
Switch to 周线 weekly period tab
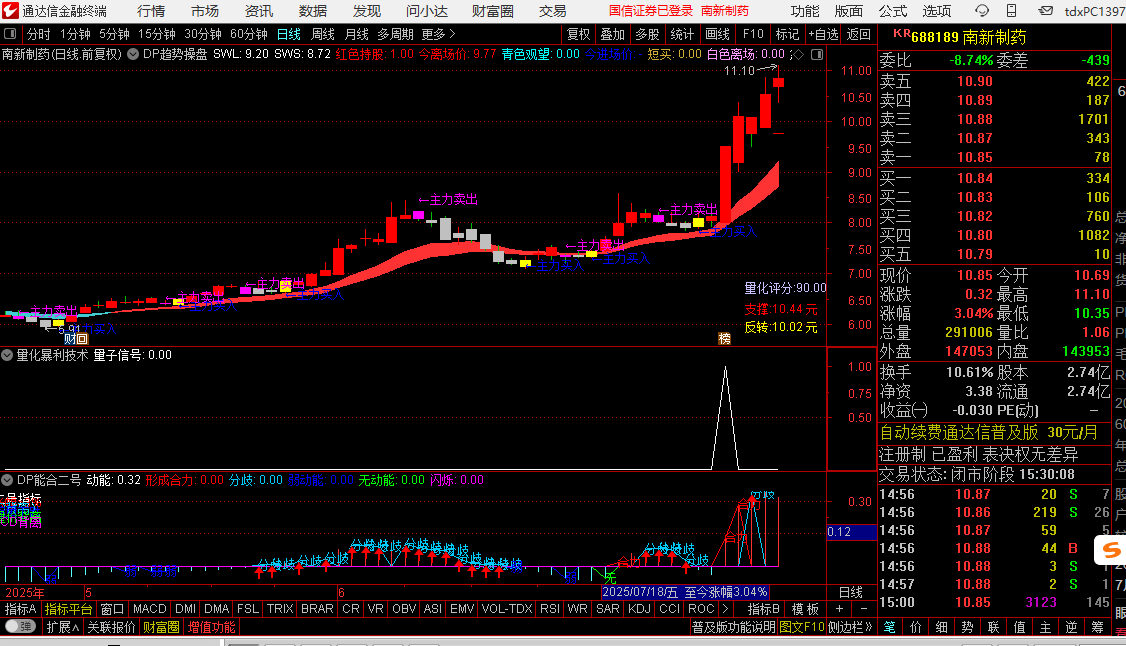[322, 34]
